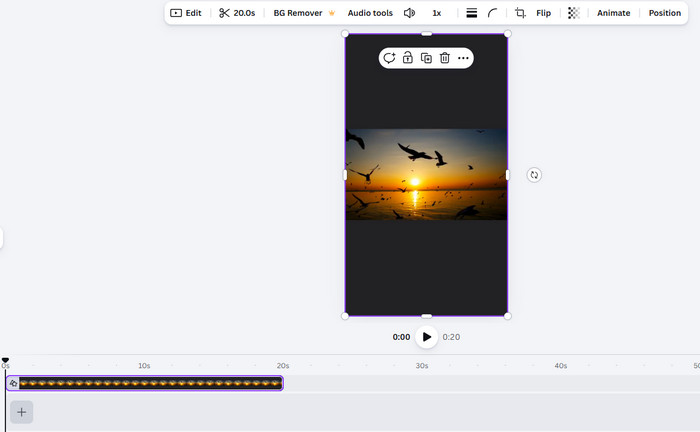
Task: Open the transparency checkerboard icon
Action: point(574,13)
